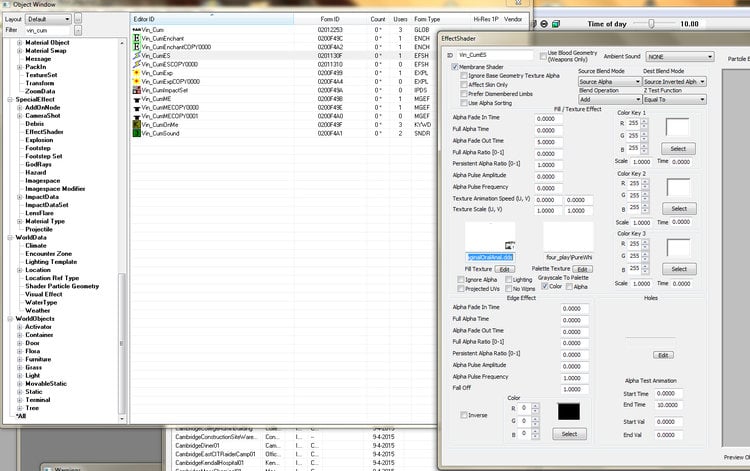
Task: Click the circular minus toolbar icon
Action: point(544,24)
